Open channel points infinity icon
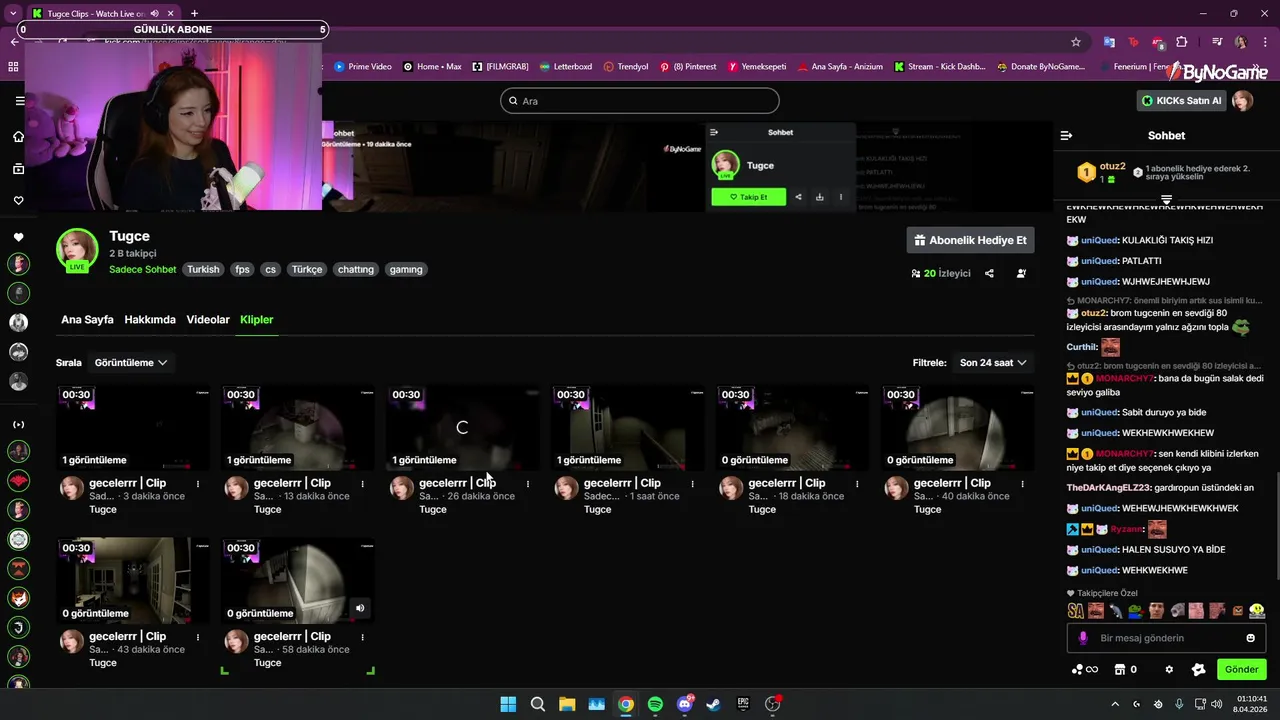This screenshot has width=1280, height=720. coord(1085,669)
